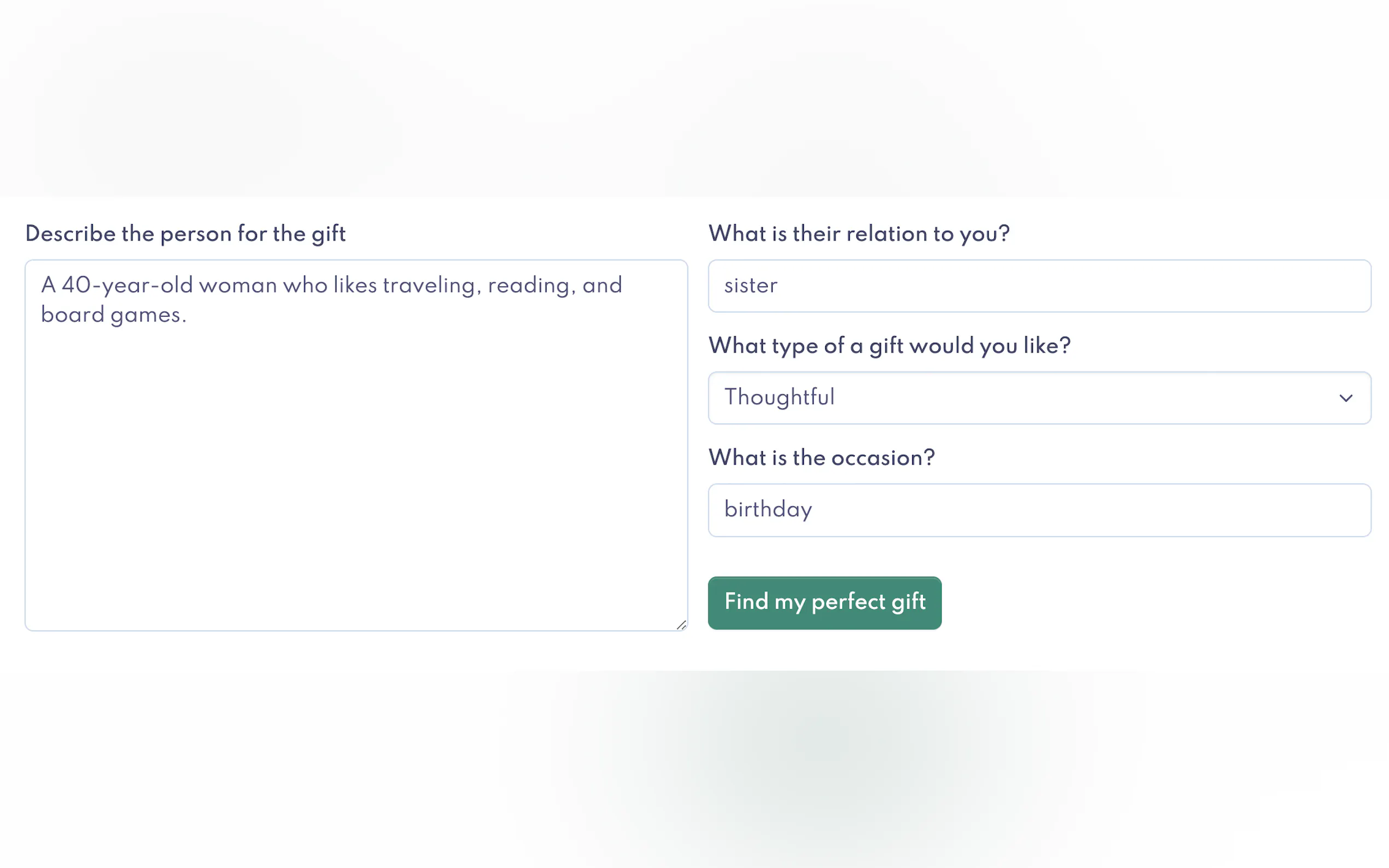Click the textarea resize handle icon
Image resolution: width=1389 pixels, height=868 pixels.
point(681,625)
